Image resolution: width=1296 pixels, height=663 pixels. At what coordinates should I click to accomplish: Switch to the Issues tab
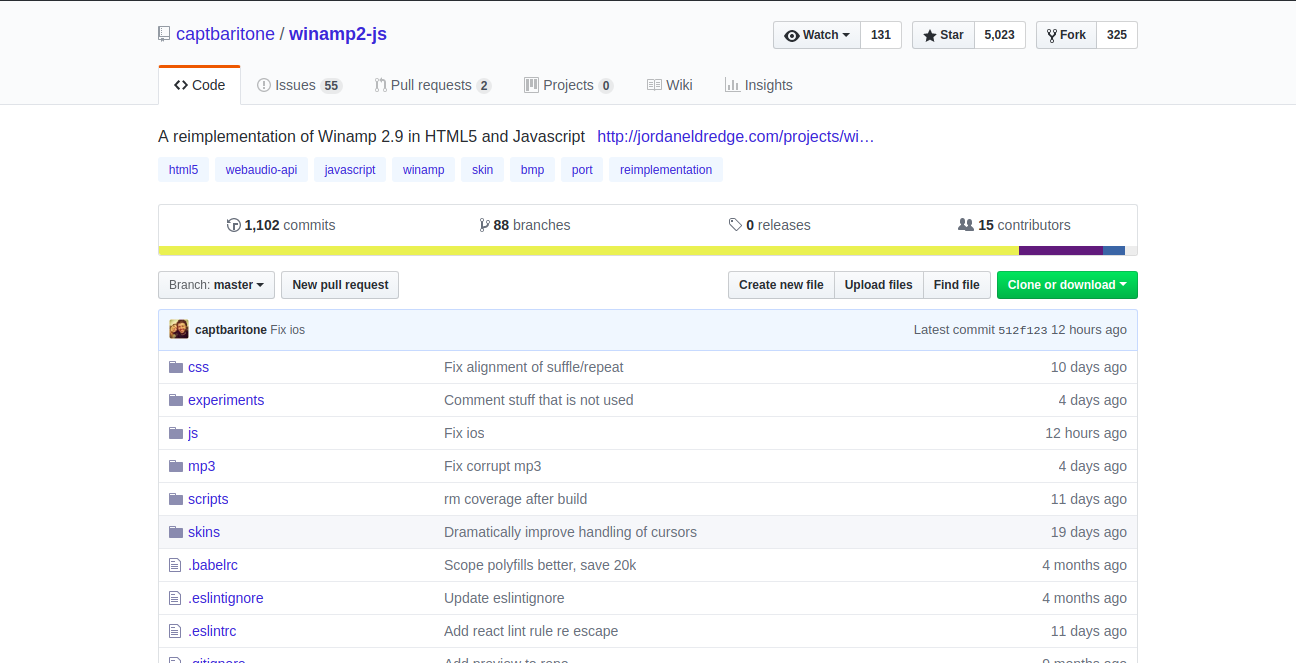298,85
